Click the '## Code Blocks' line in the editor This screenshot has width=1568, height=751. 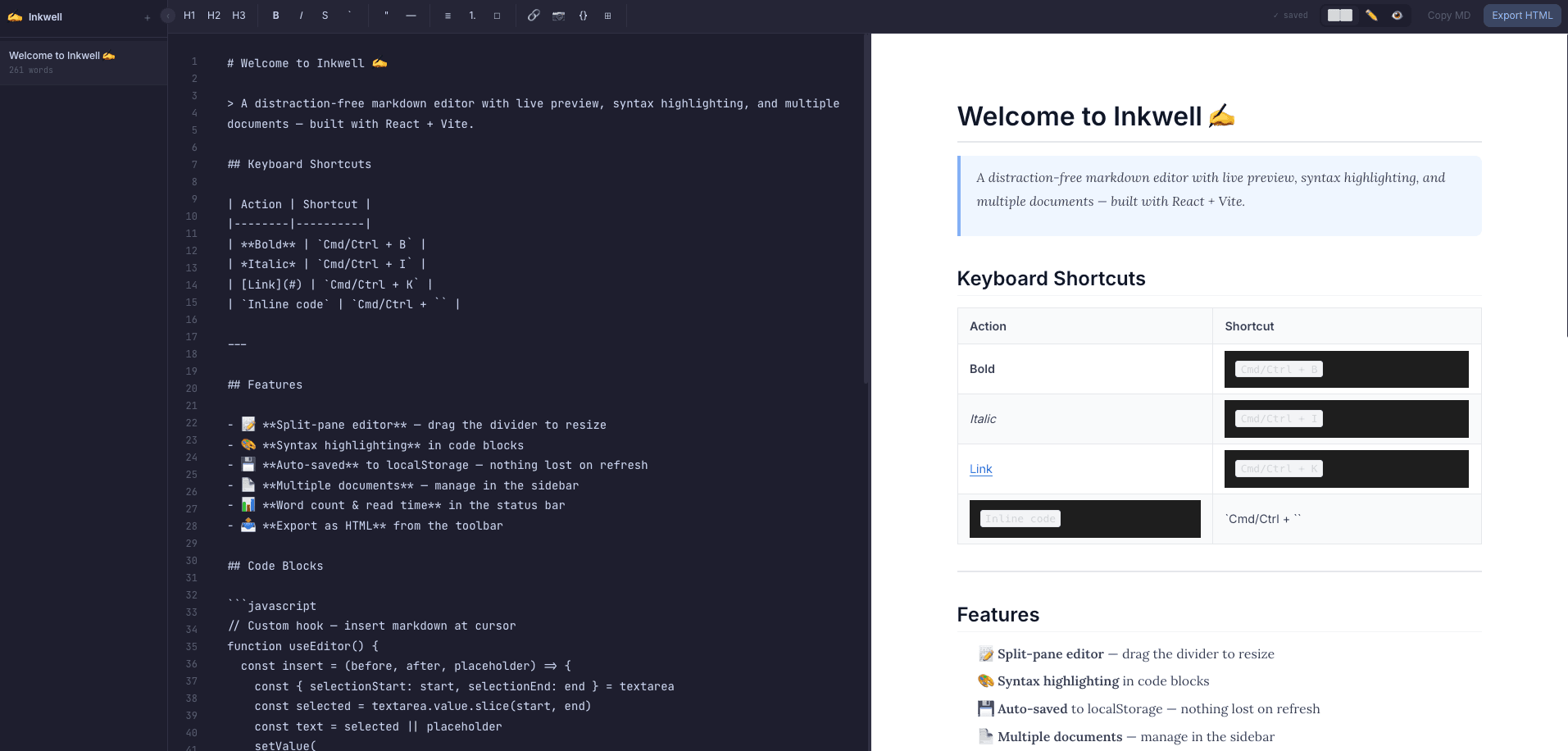[275, 566]
